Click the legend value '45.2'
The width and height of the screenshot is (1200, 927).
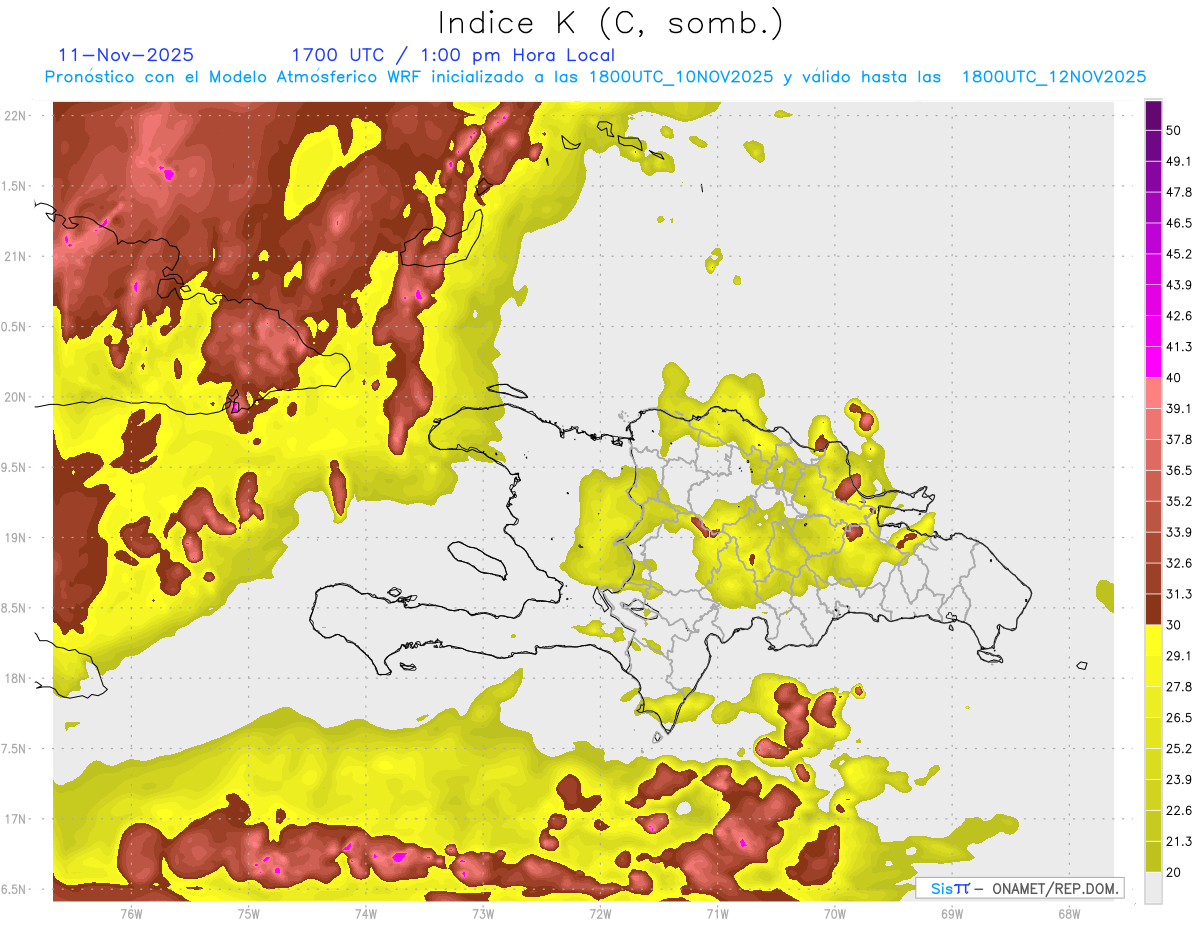1179,254
